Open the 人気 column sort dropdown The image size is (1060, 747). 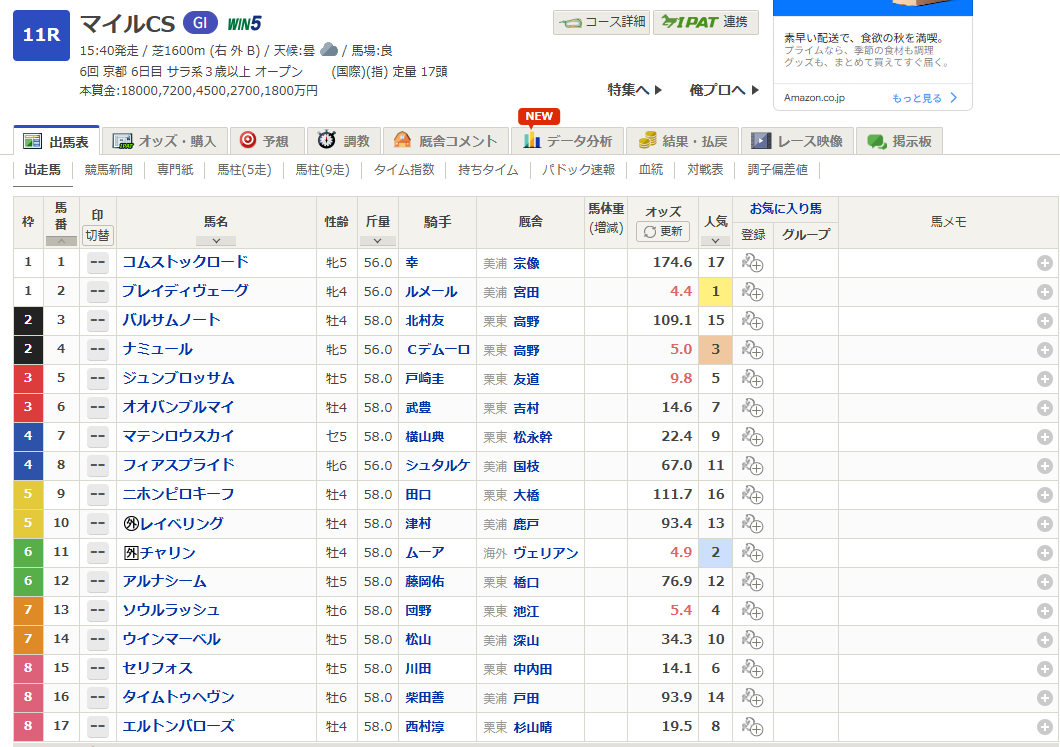click(715, 240)
